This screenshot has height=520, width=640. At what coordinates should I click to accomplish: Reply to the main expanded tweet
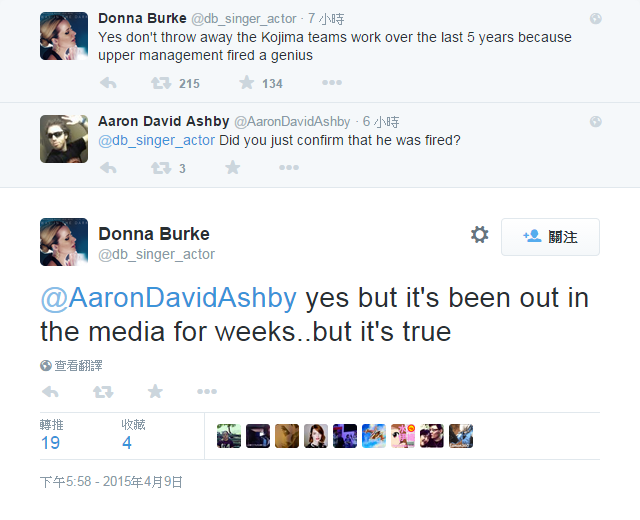click(50, 391)
